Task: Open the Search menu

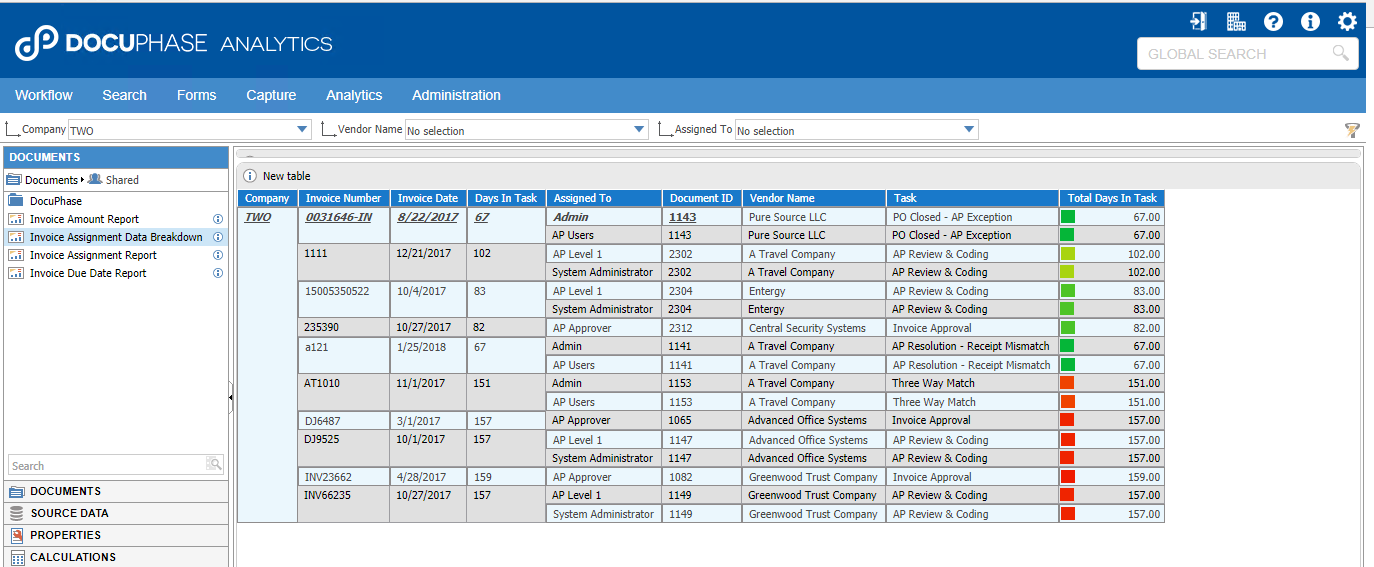Action: coord(124,95)
